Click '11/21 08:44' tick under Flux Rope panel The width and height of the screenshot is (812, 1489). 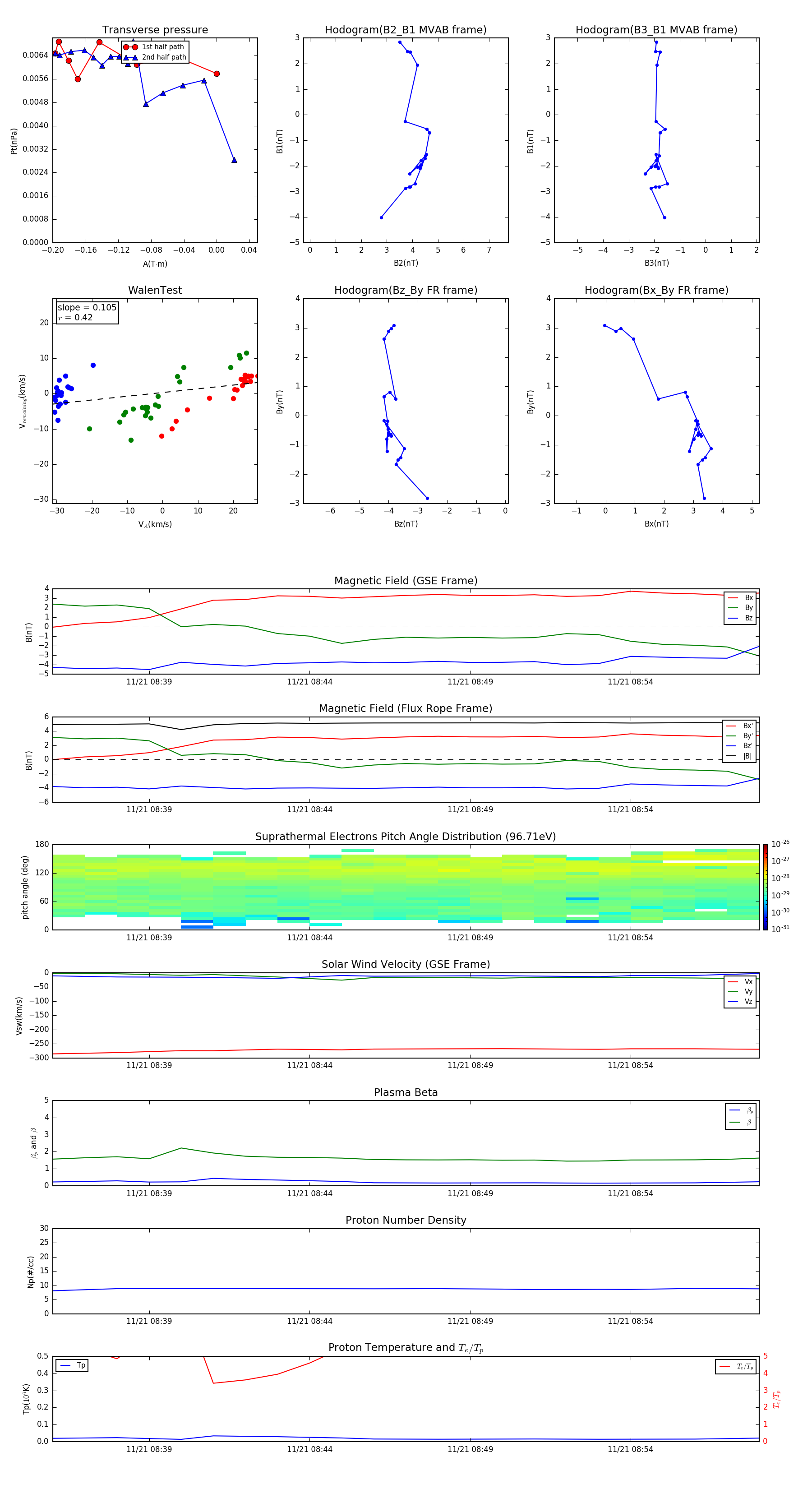click(x=309, y=810)
